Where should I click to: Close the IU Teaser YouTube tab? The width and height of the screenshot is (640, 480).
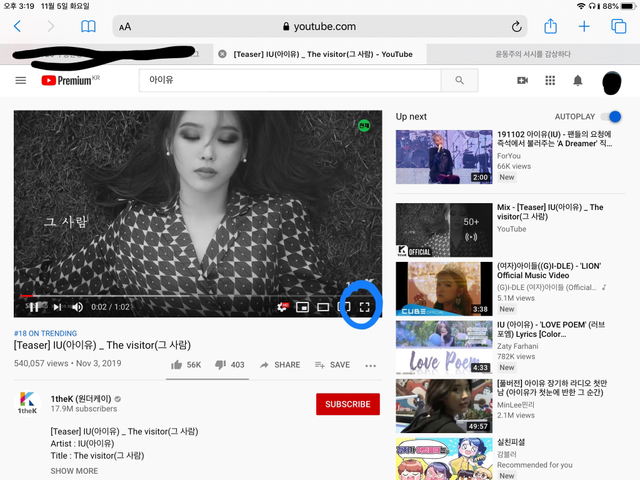pos(222,54)
